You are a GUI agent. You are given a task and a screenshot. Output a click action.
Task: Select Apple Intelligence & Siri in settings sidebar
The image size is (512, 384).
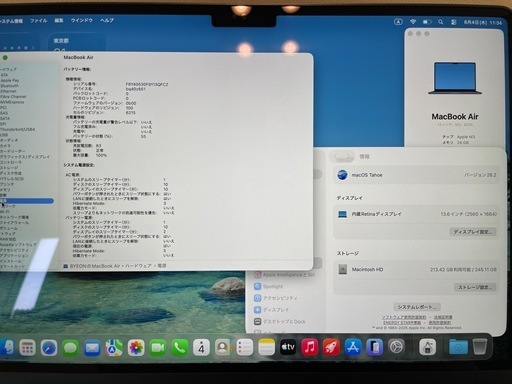pyautogui.click(x=284, y=275)
